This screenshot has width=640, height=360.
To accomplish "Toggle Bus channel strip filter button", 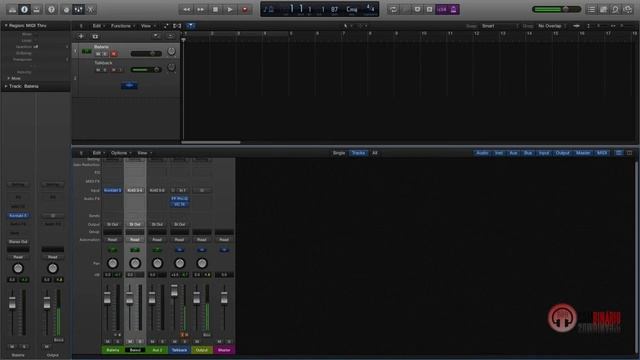I will pos(528,153).
